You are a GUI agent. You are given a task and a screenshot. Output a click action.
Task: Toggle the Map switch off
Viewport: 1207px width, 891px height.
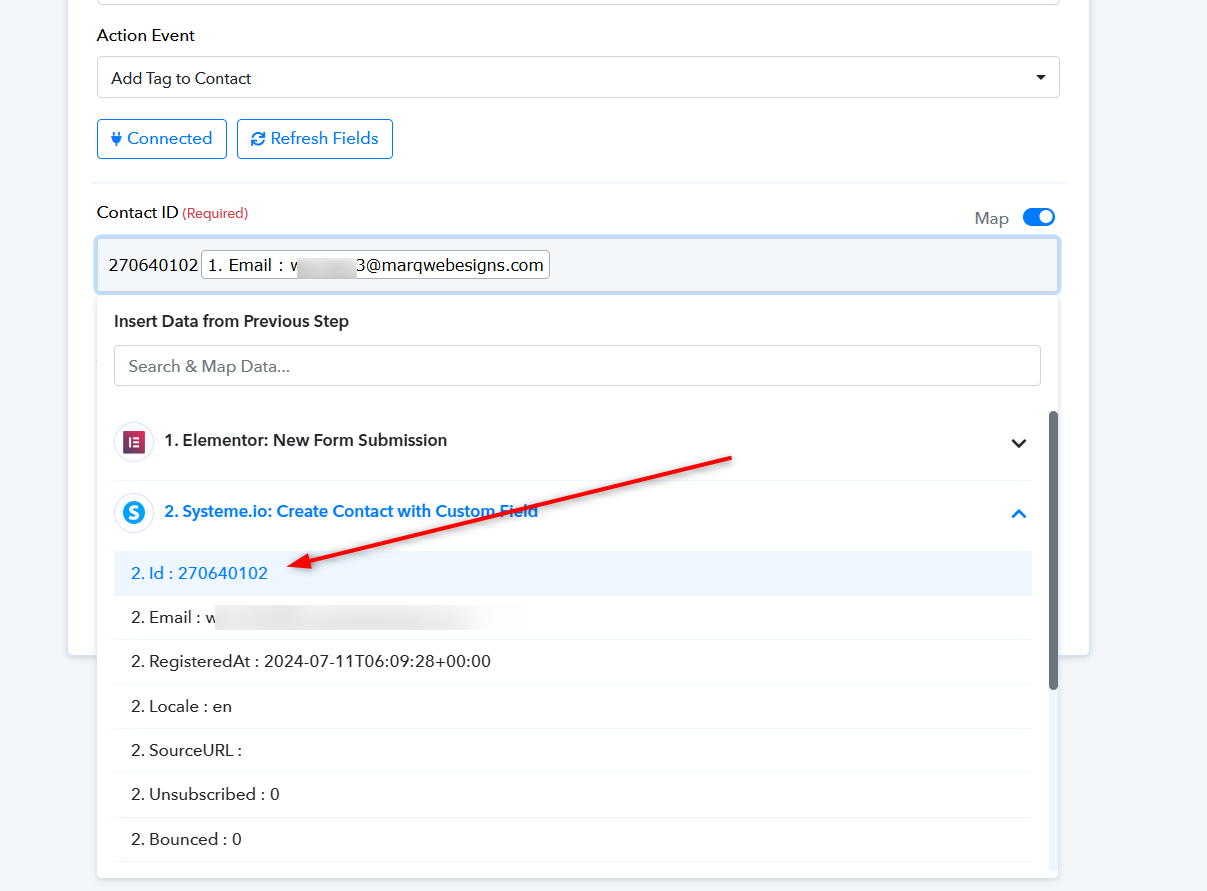pos(1039,217)
